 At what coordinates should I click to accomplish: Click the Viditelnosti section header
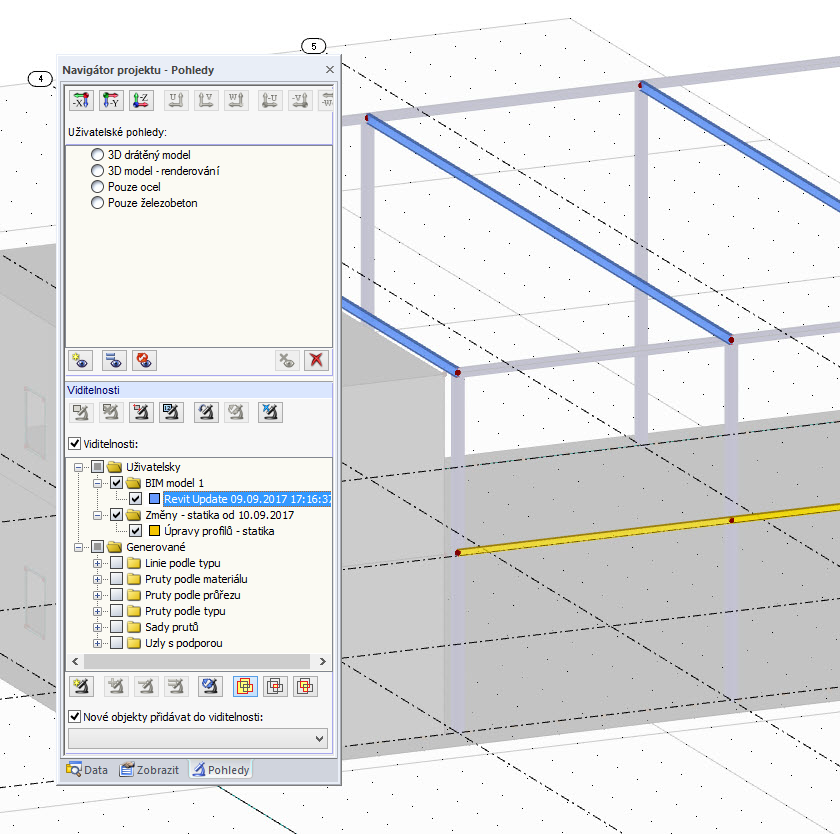(x=199, y=390)
